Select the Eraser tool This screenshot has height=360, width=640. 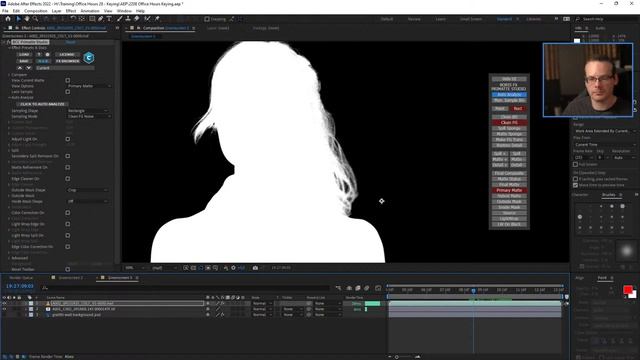tap(136, 19)
